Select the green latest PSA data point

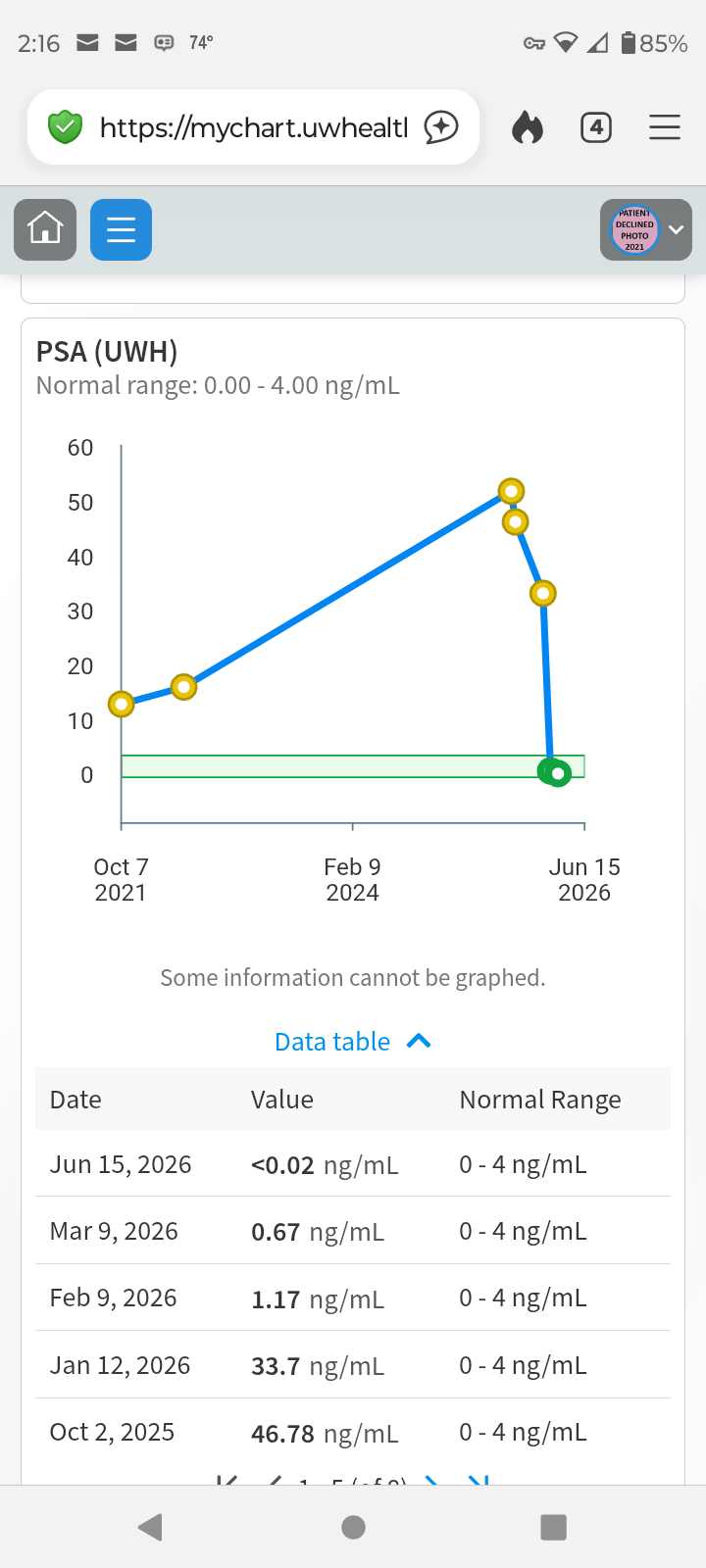pyautogui.click(x=558, y=774)
